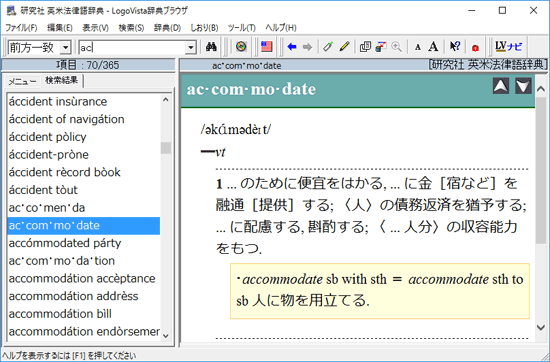Screen dimensions: 550x362
Task: Open the 編集(E) menu
Action: coord(60,28)
